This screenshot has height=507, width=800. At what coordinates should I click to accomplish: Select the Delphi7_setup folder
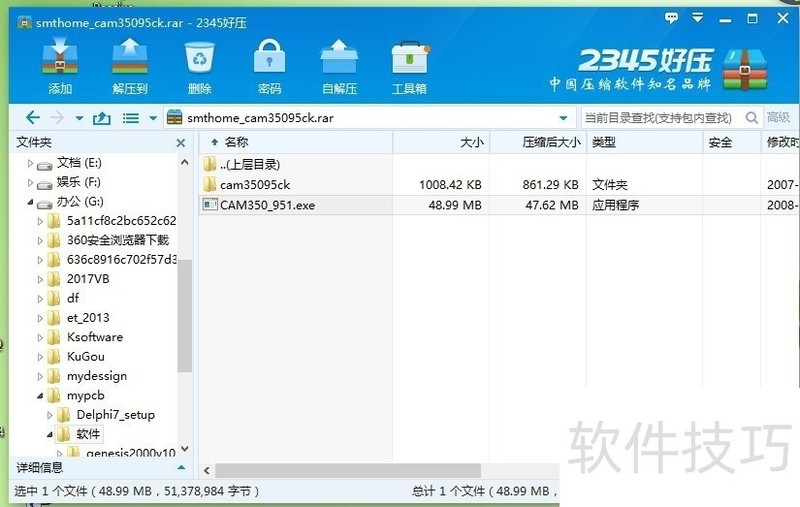(115, 415)
